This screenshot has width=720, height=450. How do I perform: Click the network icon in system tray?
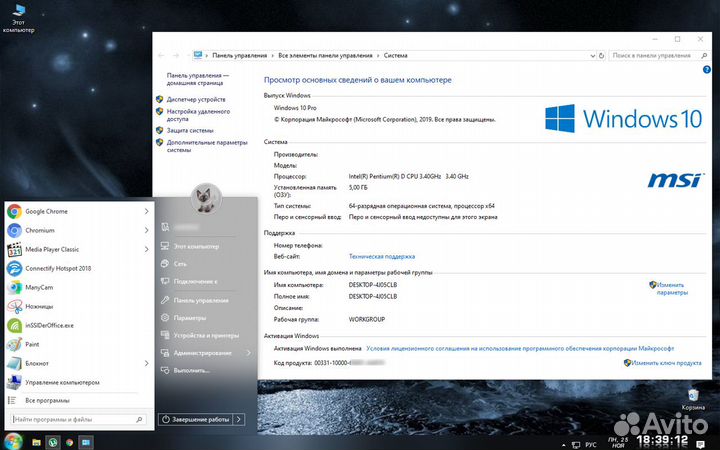(x=576, y=444)
